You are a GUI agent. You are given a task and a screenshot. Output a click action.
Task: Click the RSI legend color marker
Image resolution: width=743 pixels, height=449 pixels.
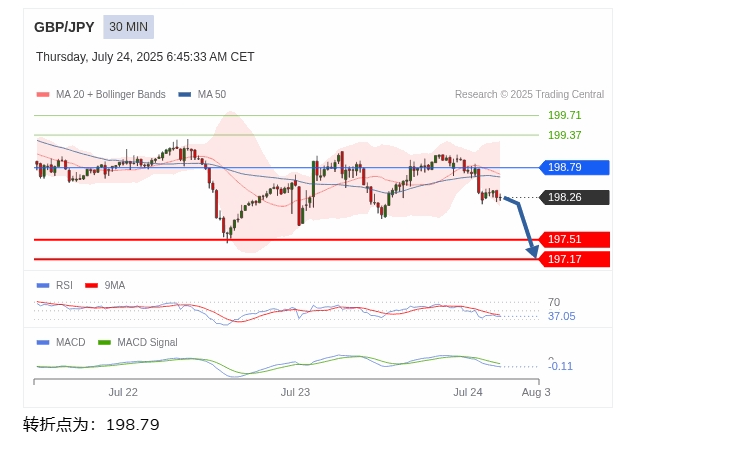click(x=43, y=285)
